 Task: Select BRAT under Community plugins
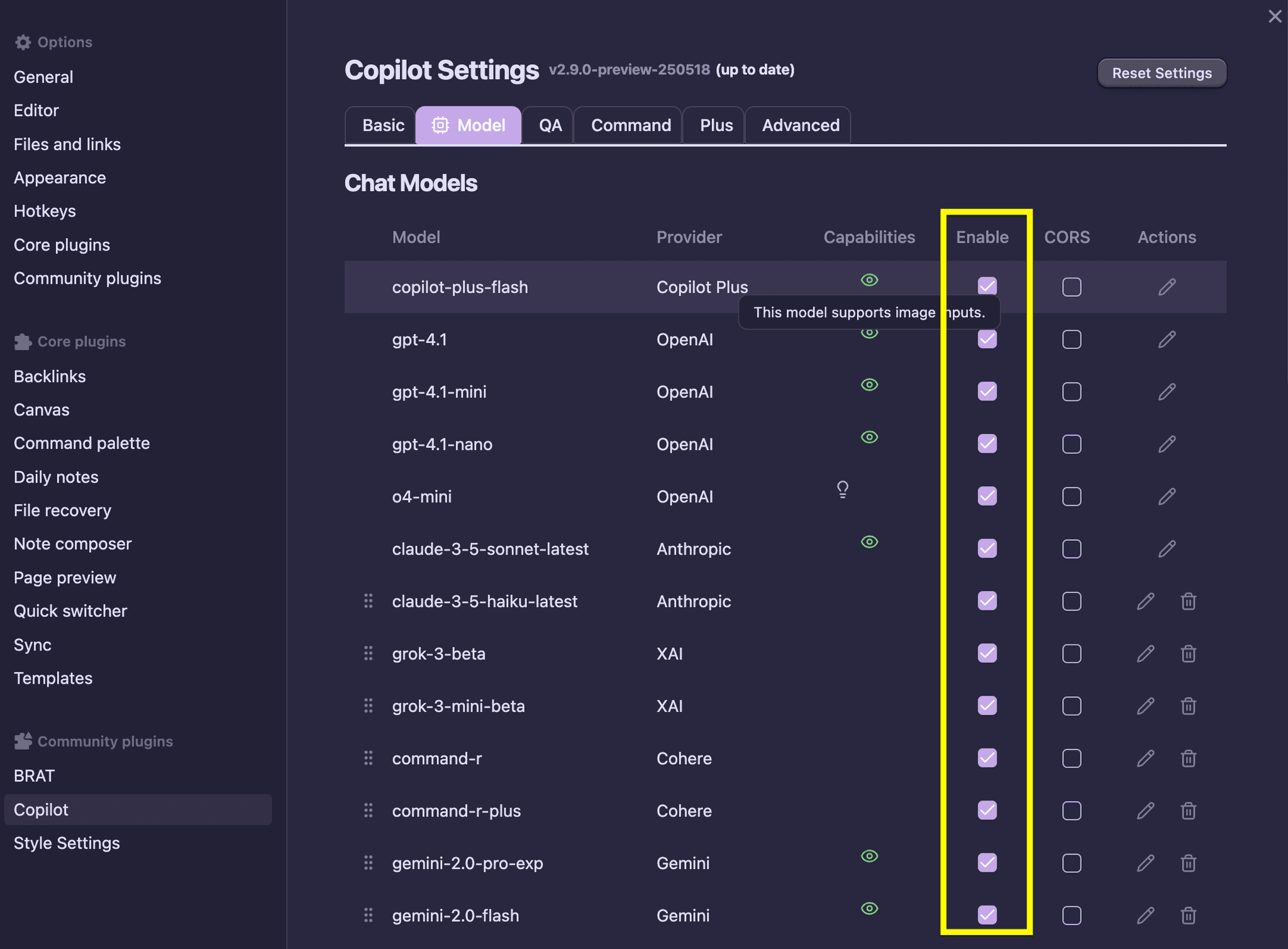pos(34,775)
